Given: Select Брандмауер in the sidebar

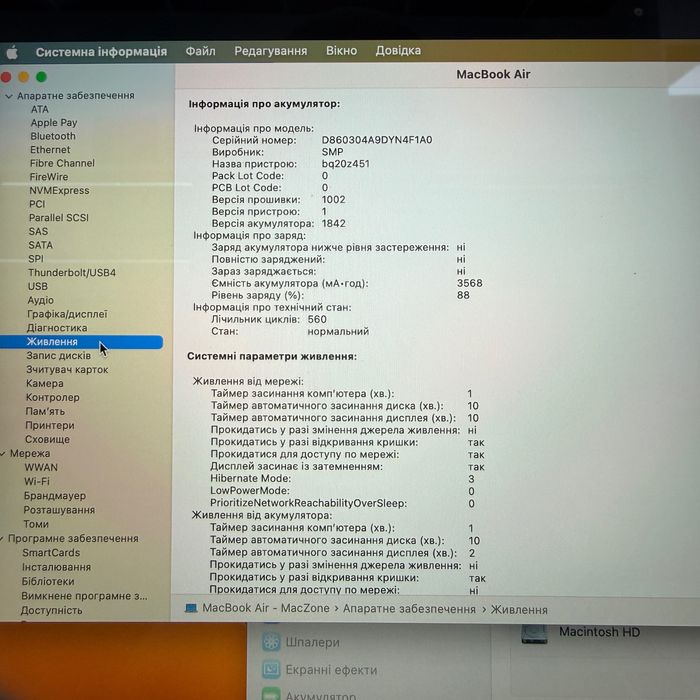Looking at the screenshot, I should pos(54,496).
